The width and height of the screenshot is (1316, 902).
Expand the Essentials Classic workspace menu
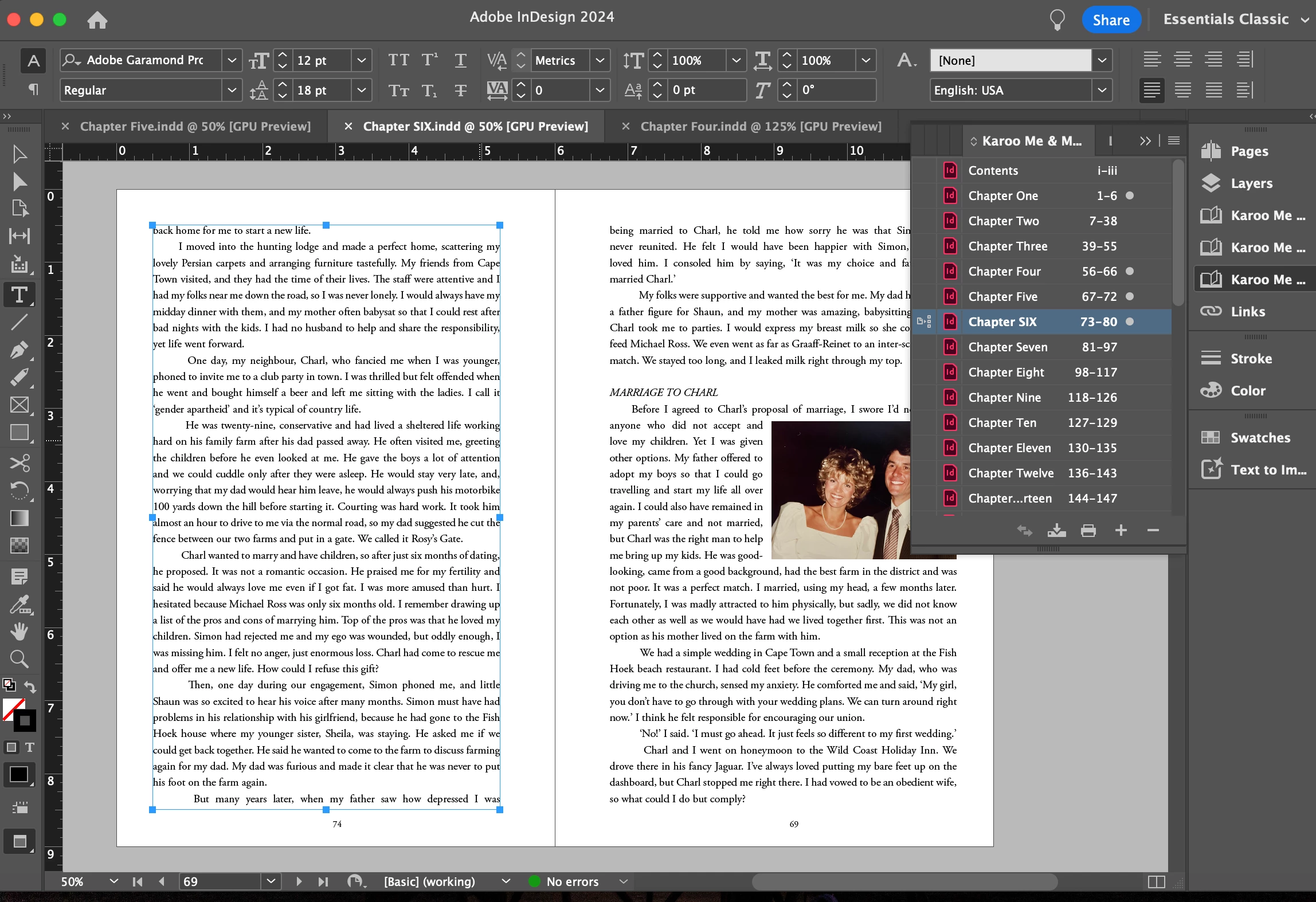click(1305, 19)
